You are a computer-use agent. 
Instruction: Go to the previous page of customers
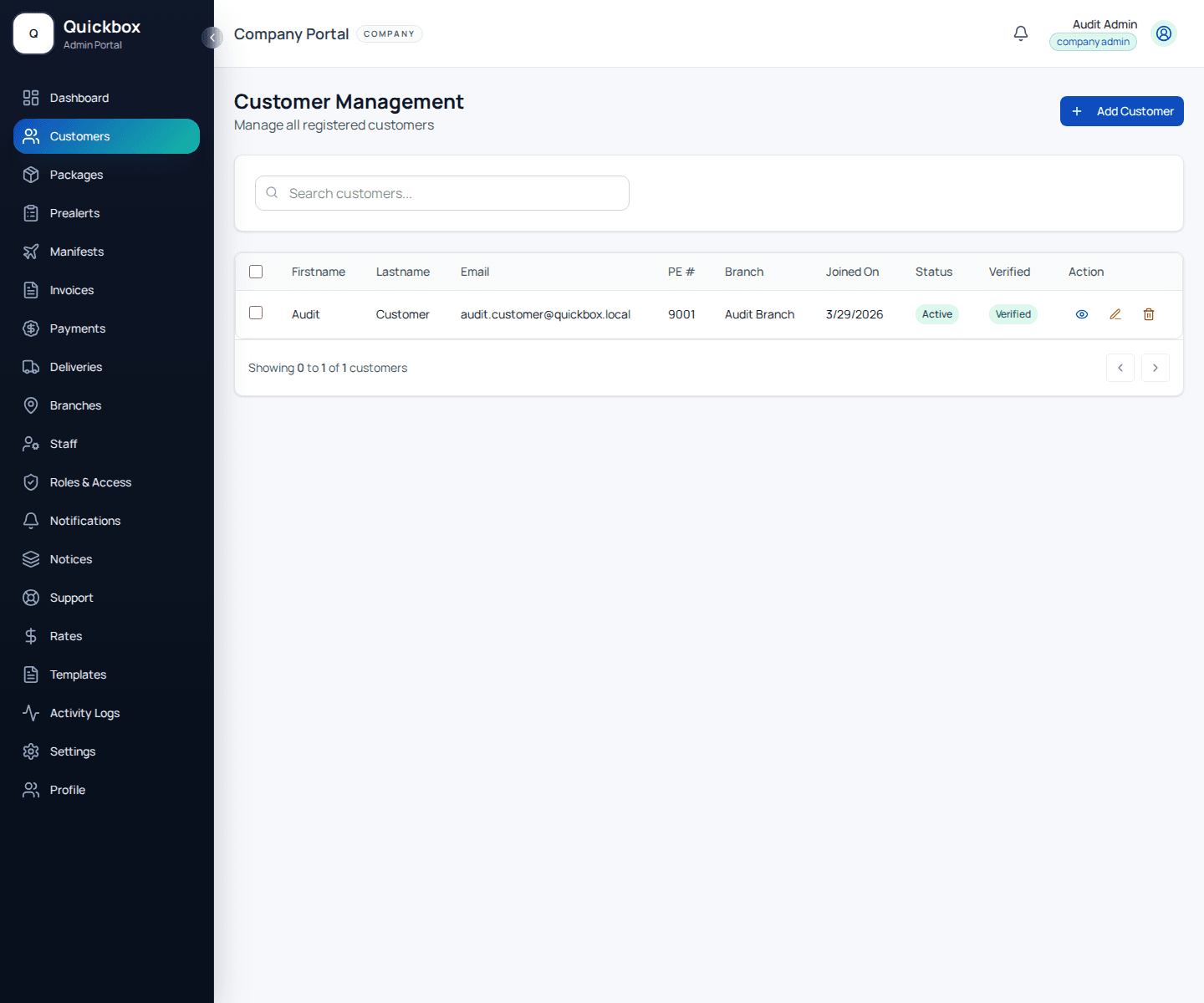(1120, 368)
